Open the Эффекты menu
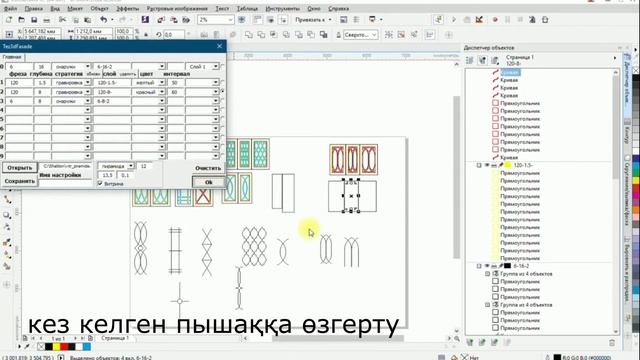Image resolution: width=640 pixels, height=360 pixels. tap(127, 9)
